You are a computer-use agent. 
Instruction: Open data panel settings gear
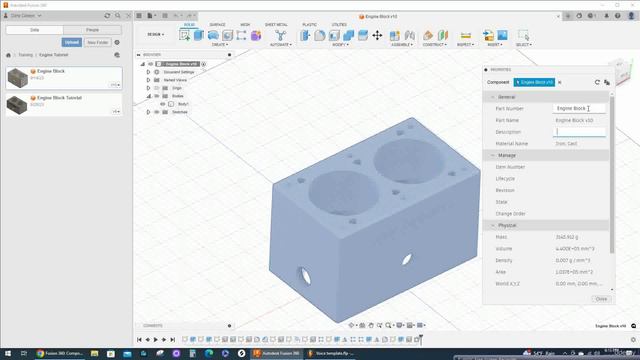(117, 42)
